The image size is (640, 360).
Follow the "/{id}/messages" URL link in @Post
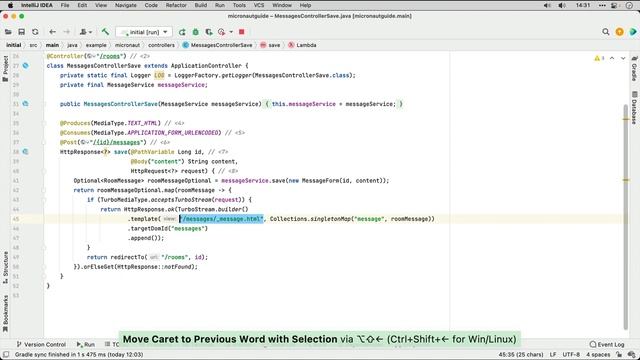[116, 142]
